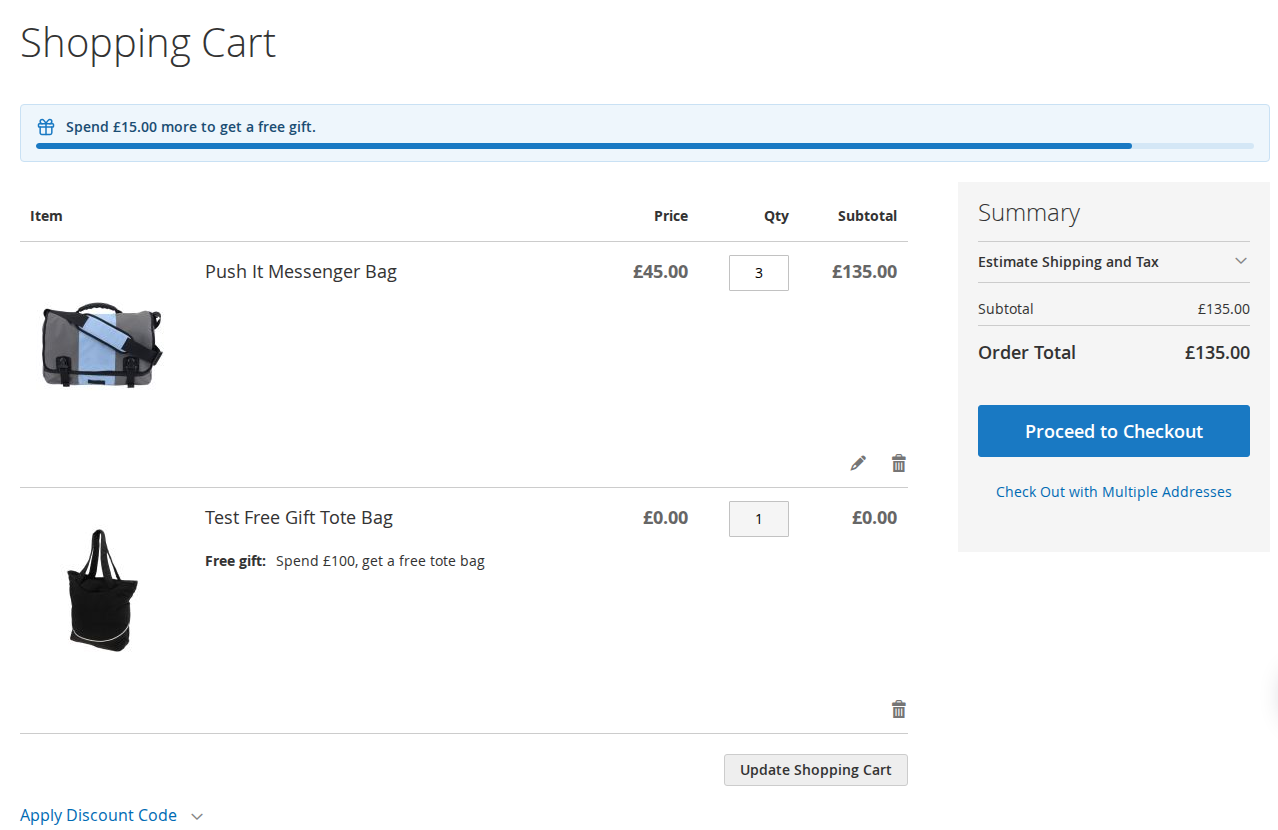
Task: Click the £0.00 price in Tote Bag row
Action: [x=665, y=517]
